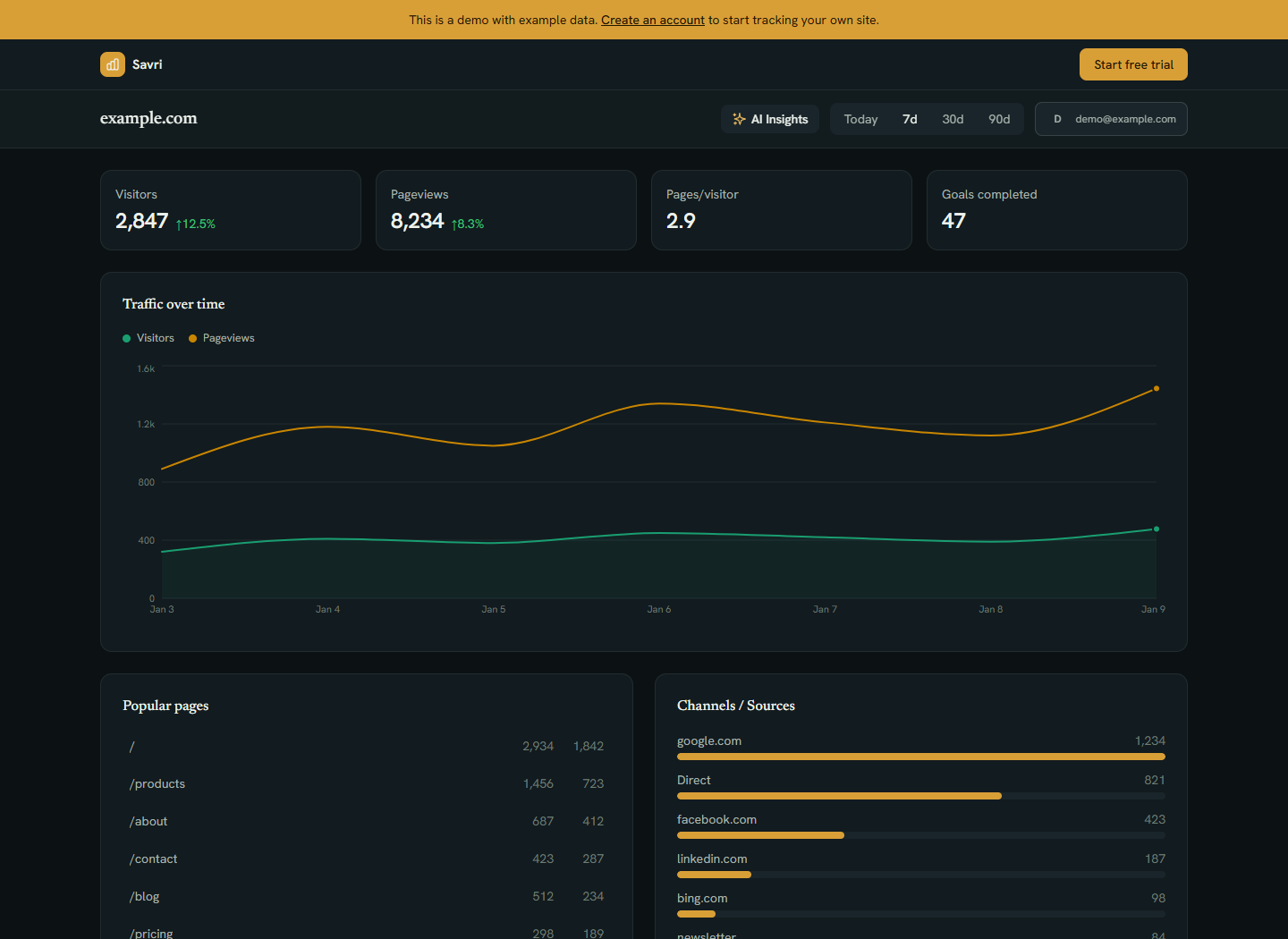Select the /products page row
The image size is (1288, 939).
coord(367,783)
